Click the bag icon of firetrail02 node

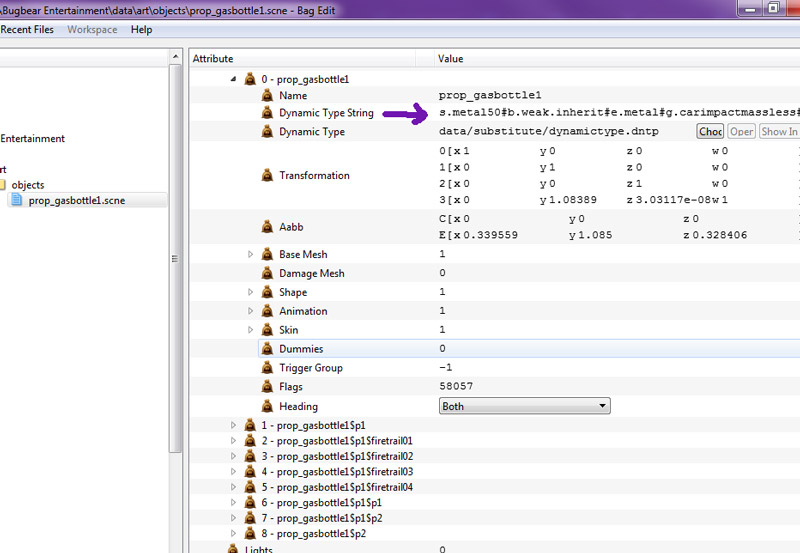pyautogui.click(x=250, y=456)
